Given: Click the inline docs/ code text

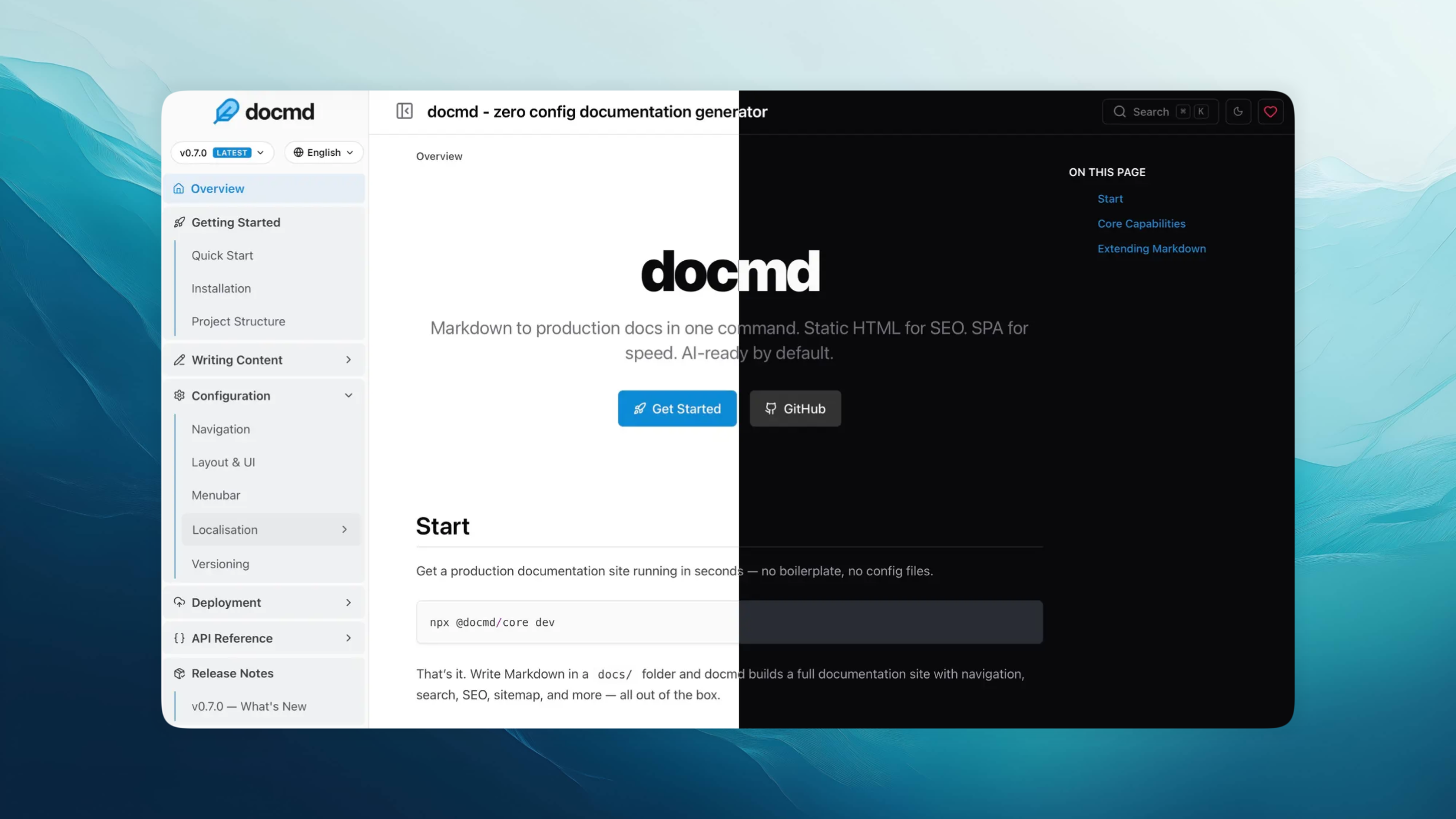Looking at the screenshot, I should (x=615, y=674).
